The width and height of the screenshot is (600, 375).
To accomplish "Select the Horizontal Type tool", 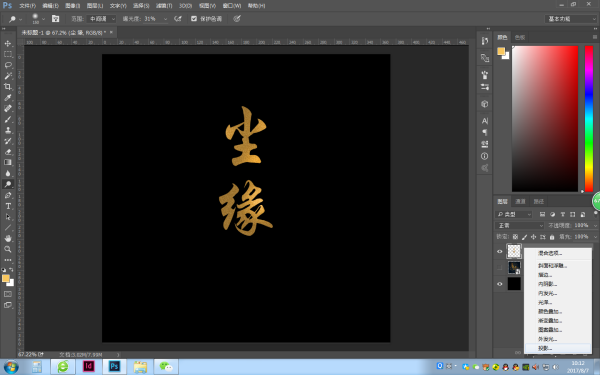I will pyautogui.click(x=8, y=206).
